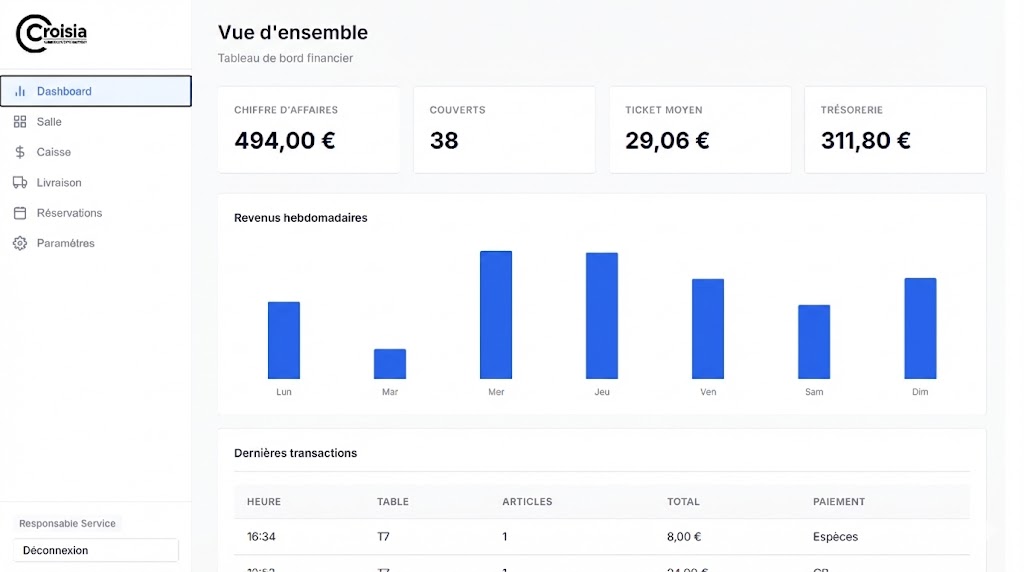Viewport: 1024px width, 572px height.
Task: Click the Dernières transactions title
Action: coord(295,453)
